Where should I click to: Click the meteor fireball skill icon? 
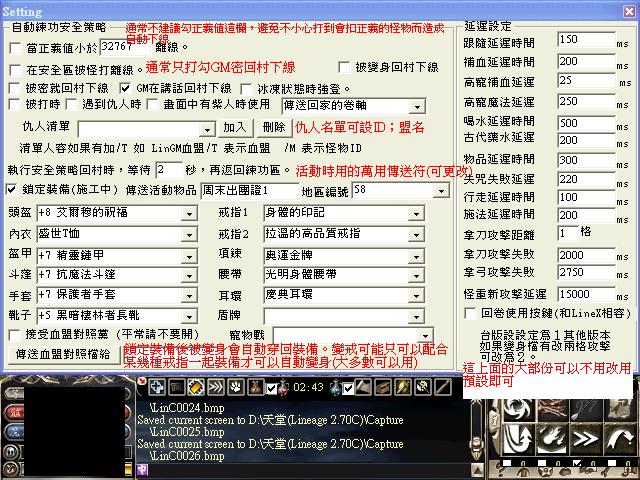(552, 438)
